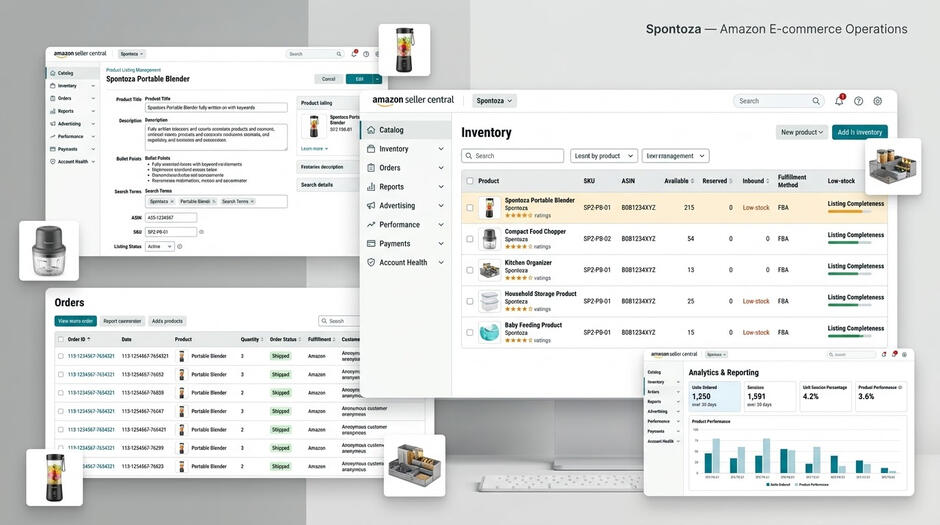This screenshot has width=940, height=525.
Task: Open notifications bell in Inventory window
Action: click(x=839, y=101)
